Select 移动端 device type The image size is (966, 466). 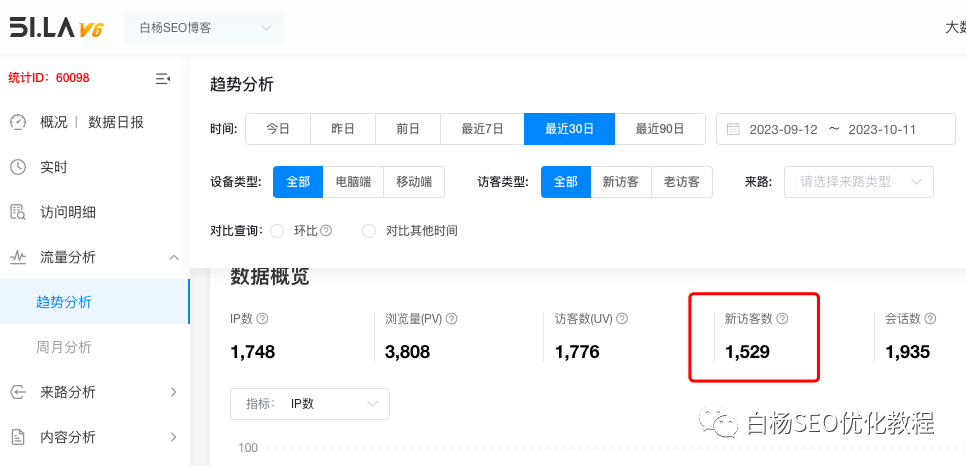point(414,182)
